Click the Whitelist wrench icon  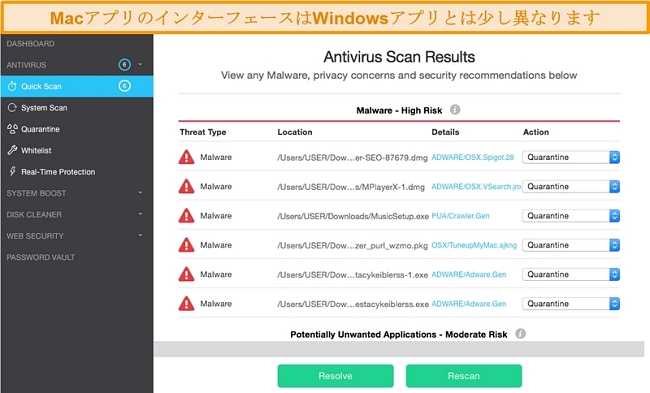[x=12, y=150]
